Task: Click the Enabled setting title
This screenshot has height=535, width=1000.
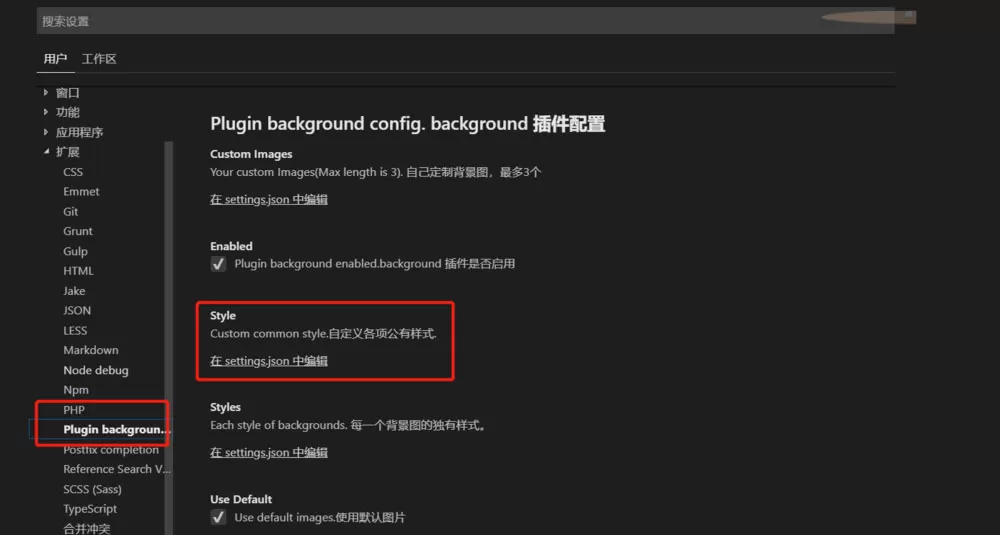Action: [x=231, y=246]
